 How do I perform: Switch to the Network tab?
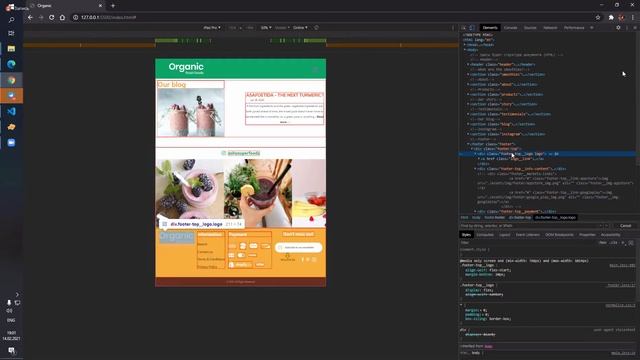click(550, 28)
